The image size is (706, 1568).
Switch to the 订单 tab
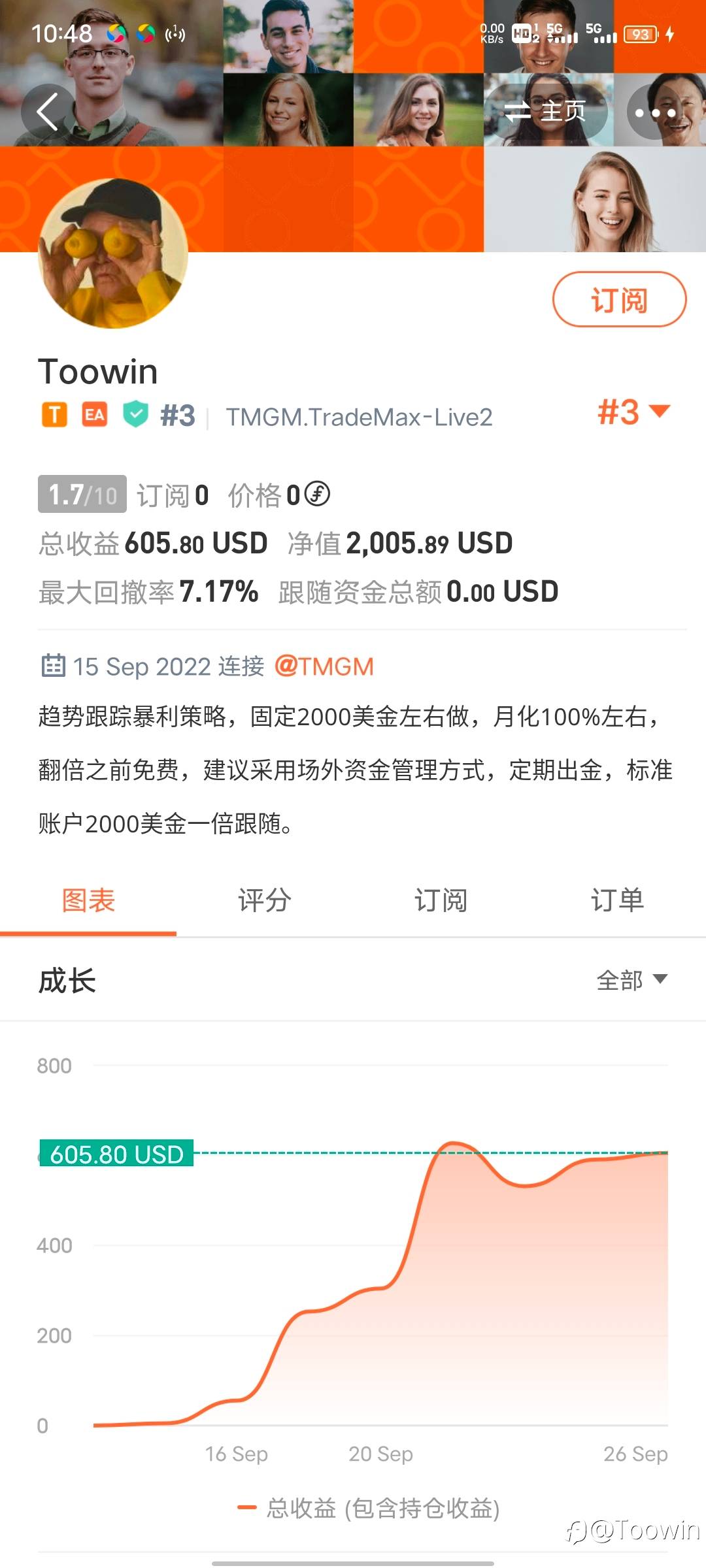[x=617, y=900]
